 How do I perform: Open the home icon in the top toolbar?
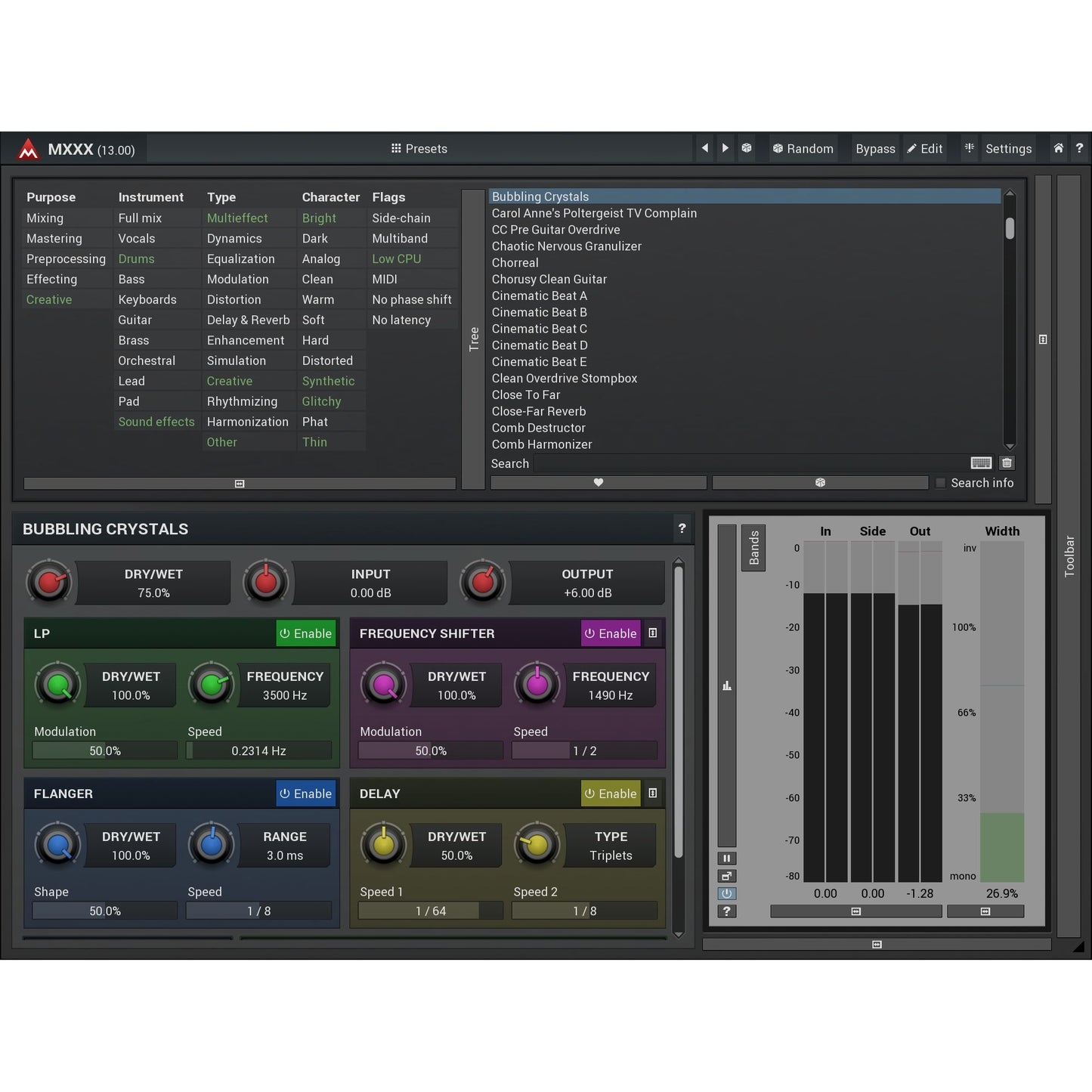[x=1058, y=148]
